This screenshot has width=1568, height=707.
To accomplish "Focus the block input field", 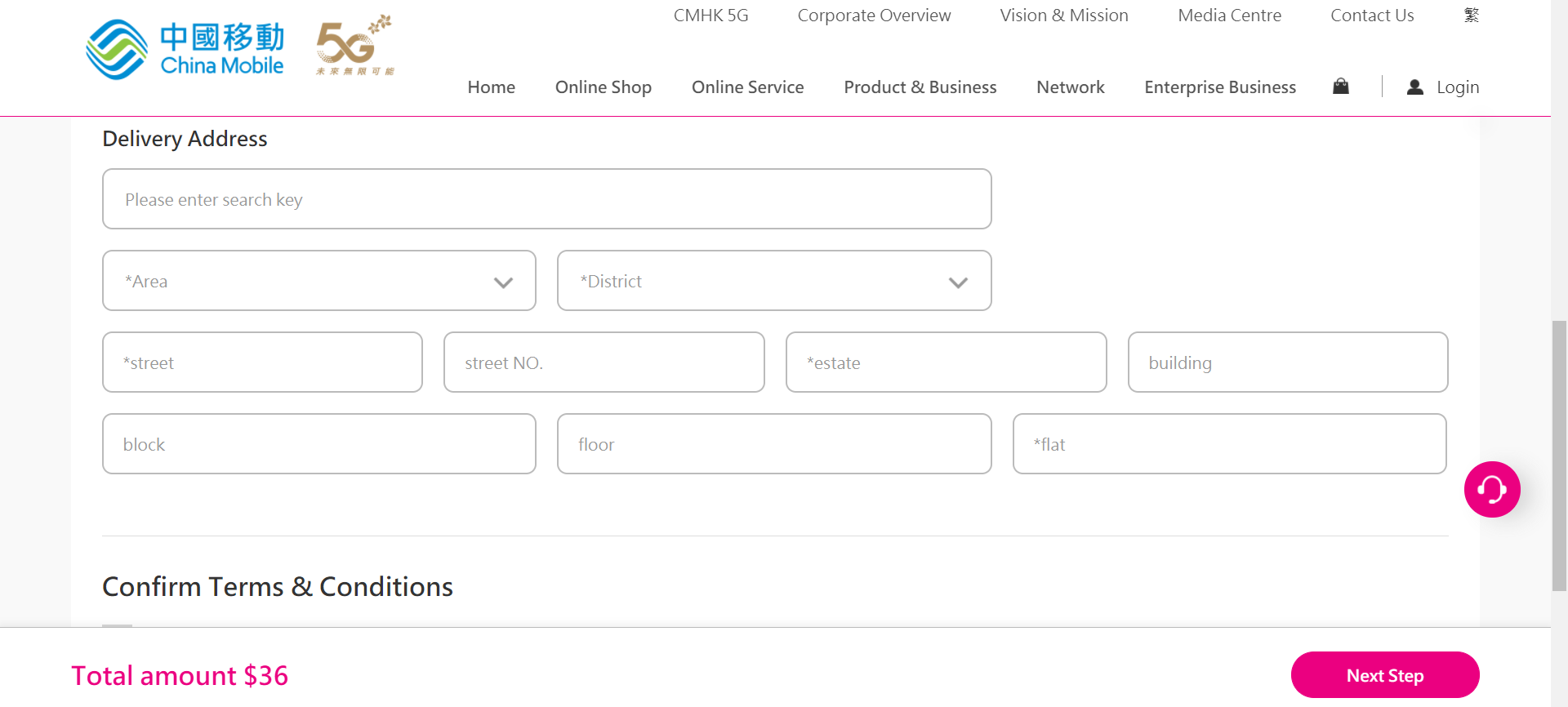I will [319, 444].
